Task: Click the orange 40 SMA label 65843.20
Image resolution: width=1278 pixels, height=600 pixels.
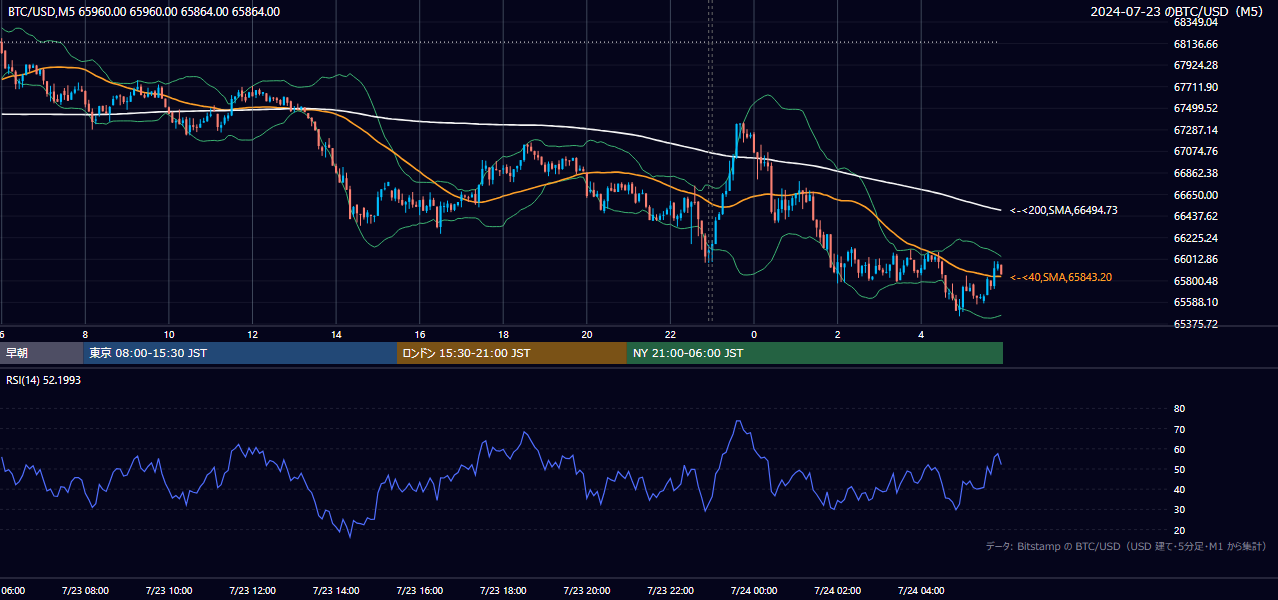Action: [x=1061, y=277]
